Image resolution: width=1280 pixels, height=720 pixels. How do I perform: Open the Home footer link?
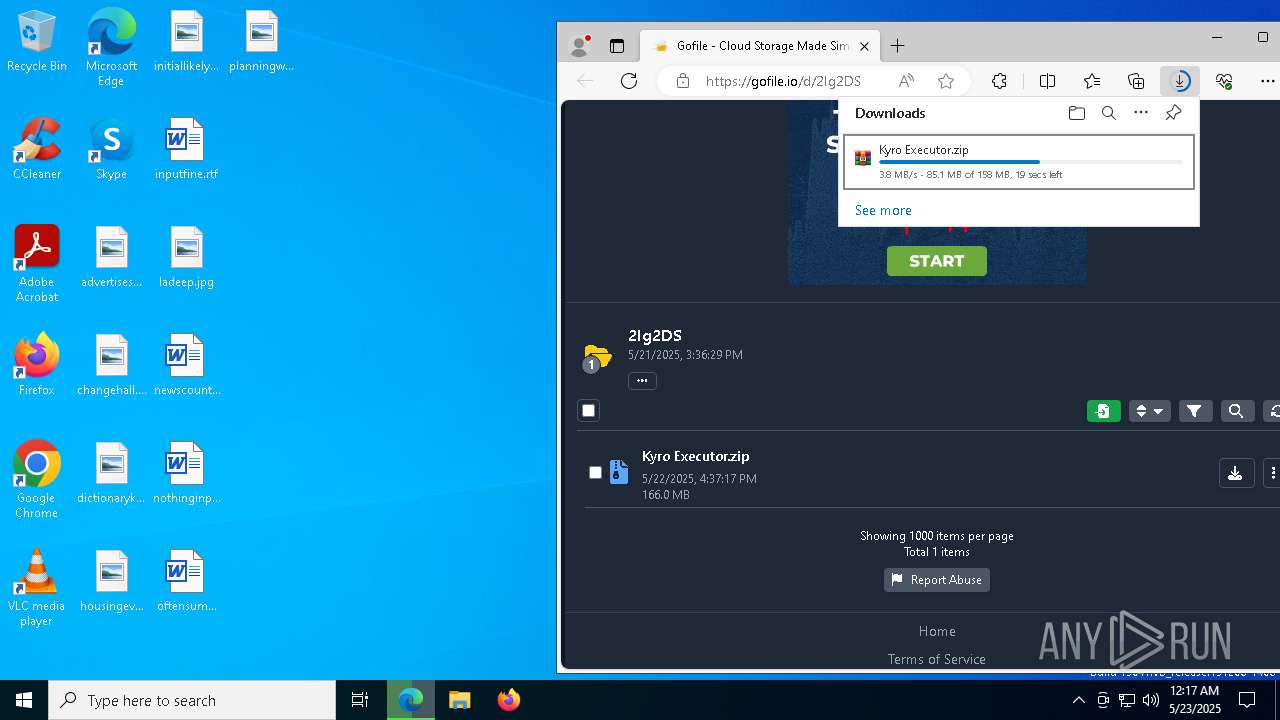pos(937,631)
